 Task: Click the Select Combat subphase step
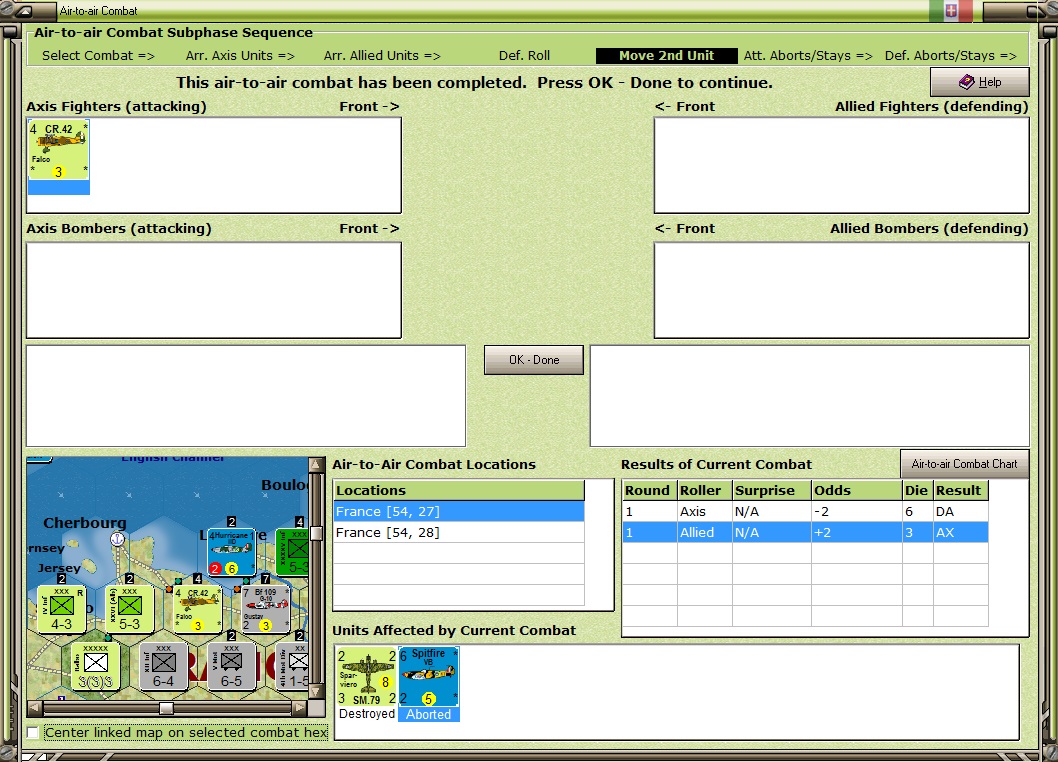99,55
